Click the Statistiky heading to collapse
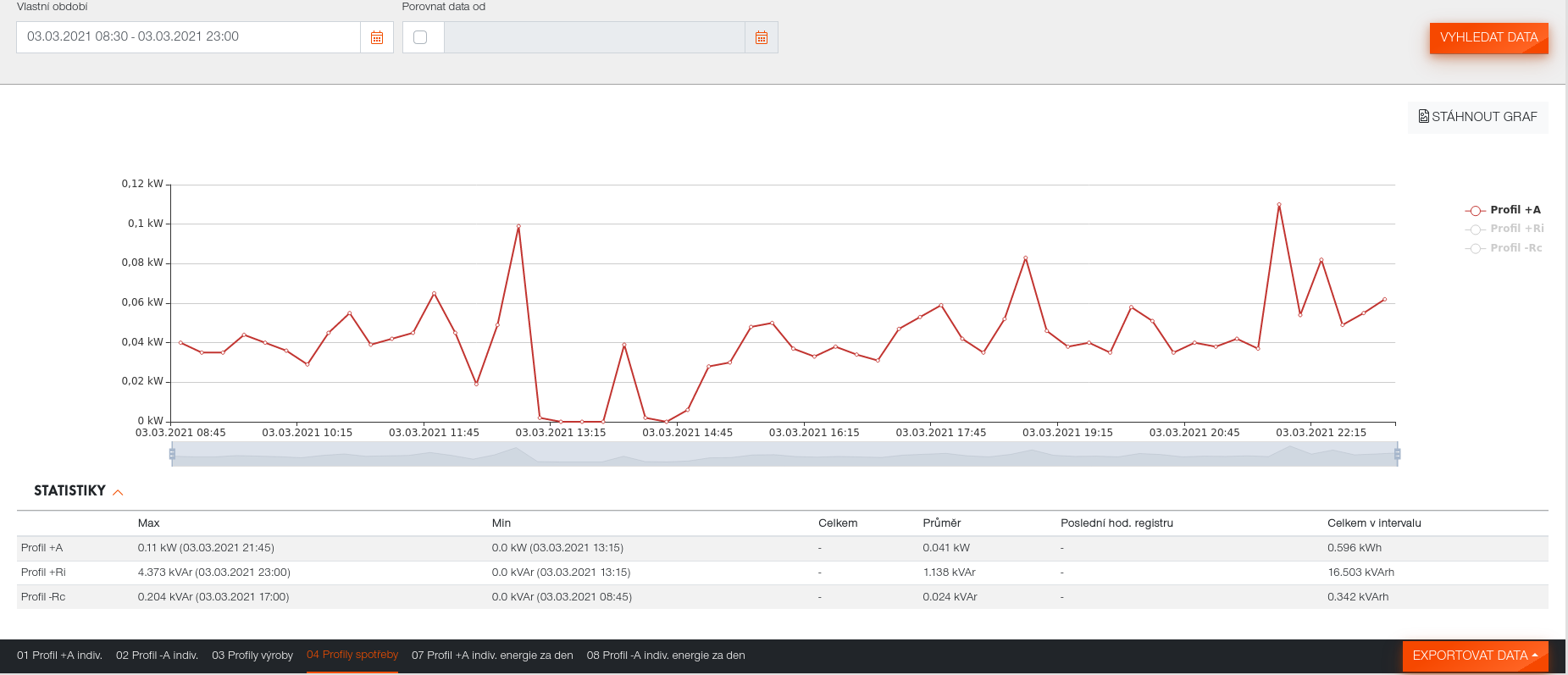This screenshot has width=1568, height=675. 69,491
